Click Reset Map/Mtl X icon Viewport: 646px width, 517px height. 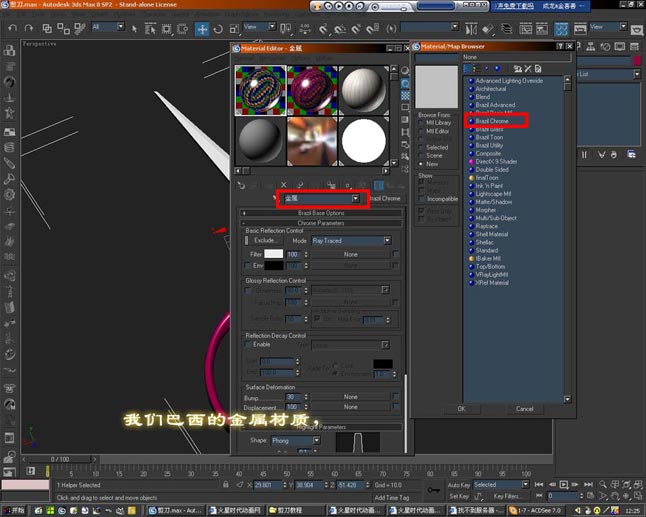(x=283, y=185)
